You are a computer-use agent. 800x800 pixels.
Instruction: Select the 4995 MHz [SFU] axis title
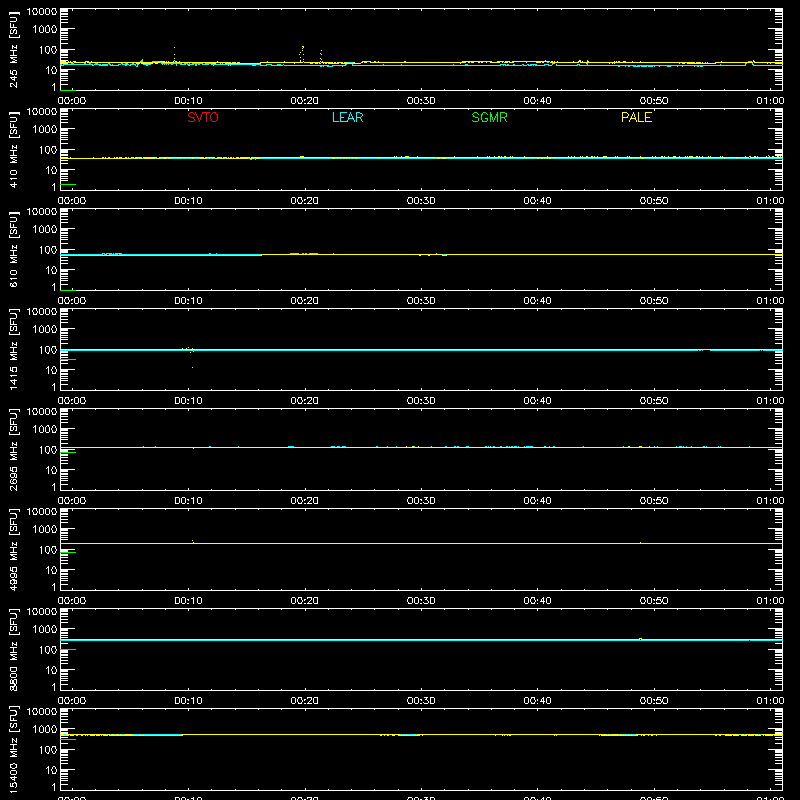[14, 549]
